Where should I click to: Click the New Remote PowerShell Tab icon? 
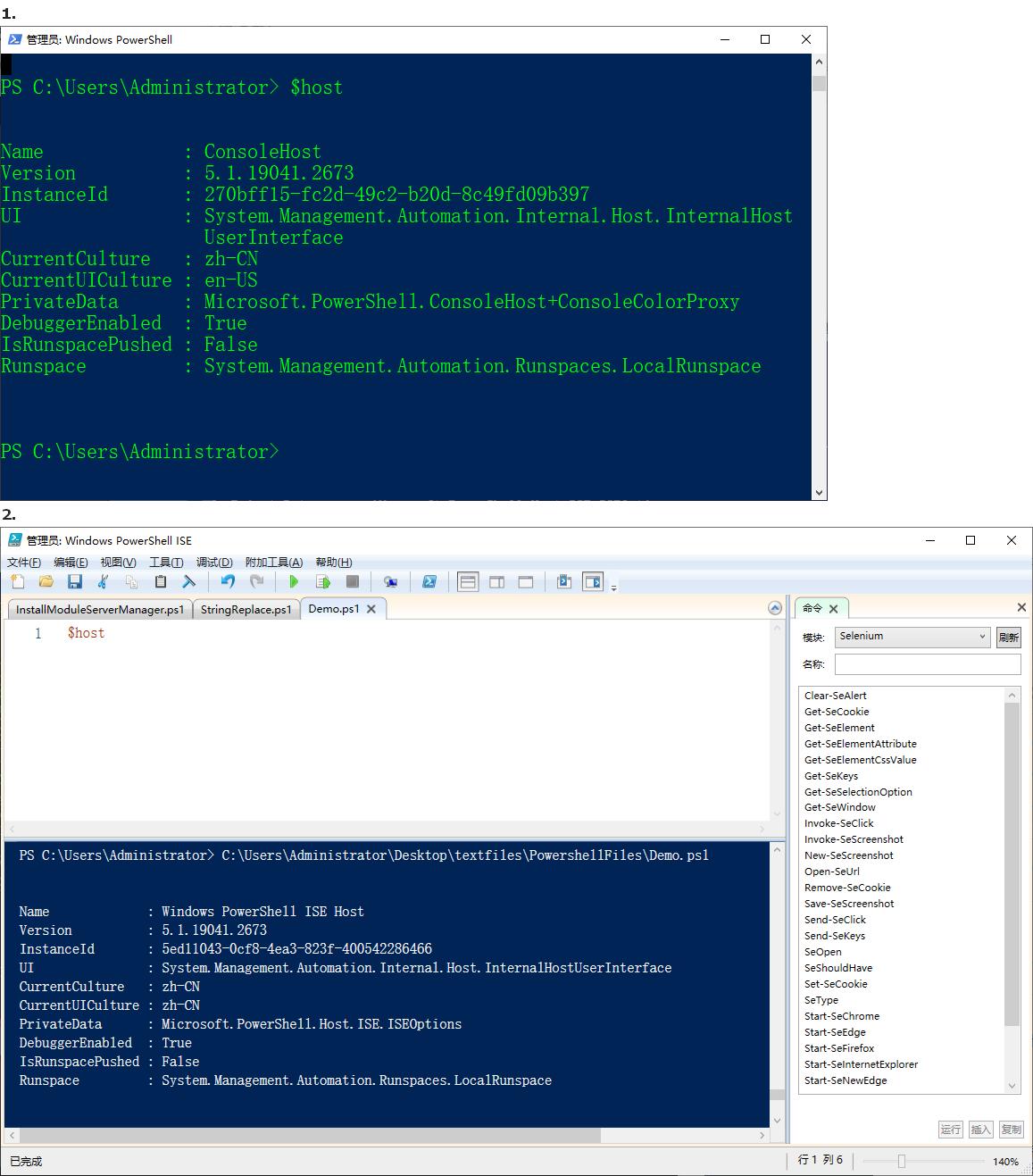390,582
